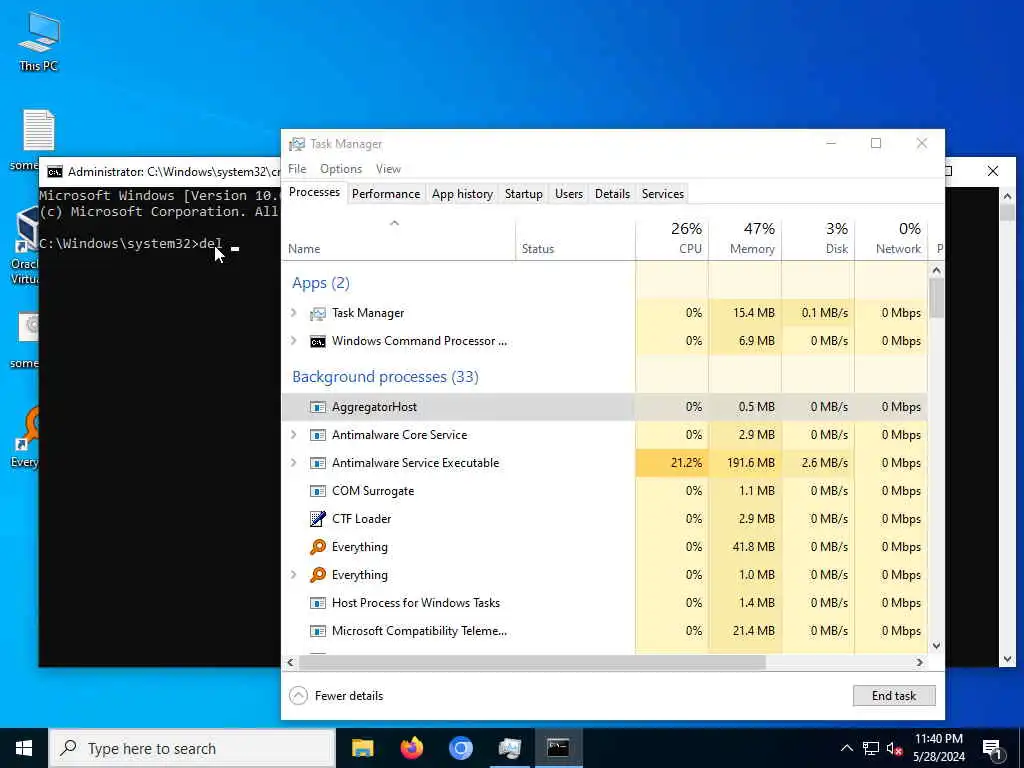Switch to the Details tab

pos(613,194)
